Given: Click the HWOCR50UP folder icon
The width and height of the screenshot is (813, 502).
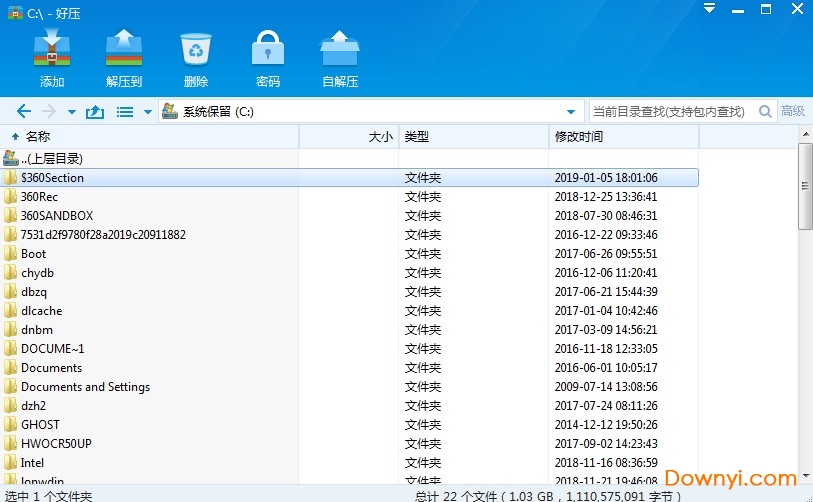Looking at the screenshot, I should coord(10,444).
